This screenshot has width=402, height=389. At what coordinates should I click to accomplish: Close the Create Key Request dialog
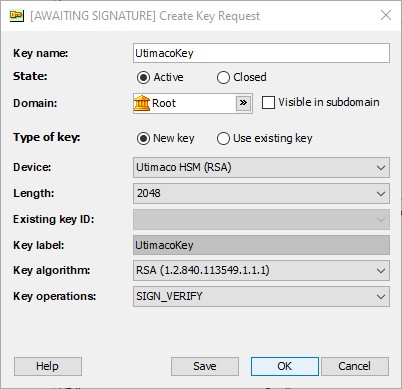click(386, 15)
